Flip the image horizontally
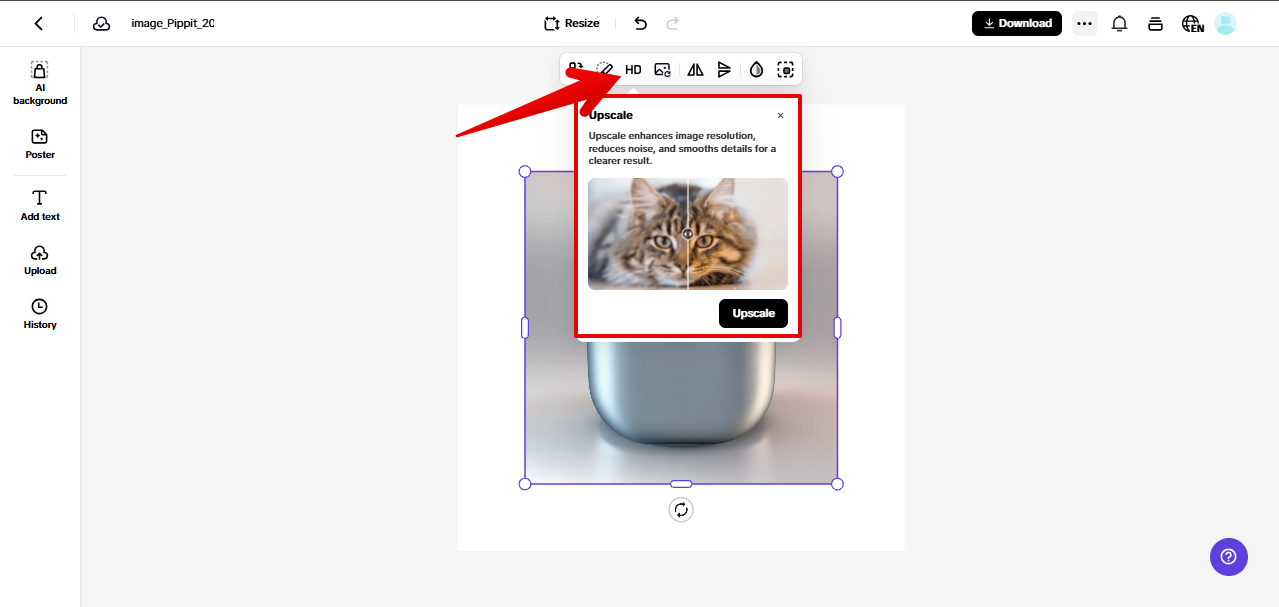1279x607 pixels. (695, 69)
